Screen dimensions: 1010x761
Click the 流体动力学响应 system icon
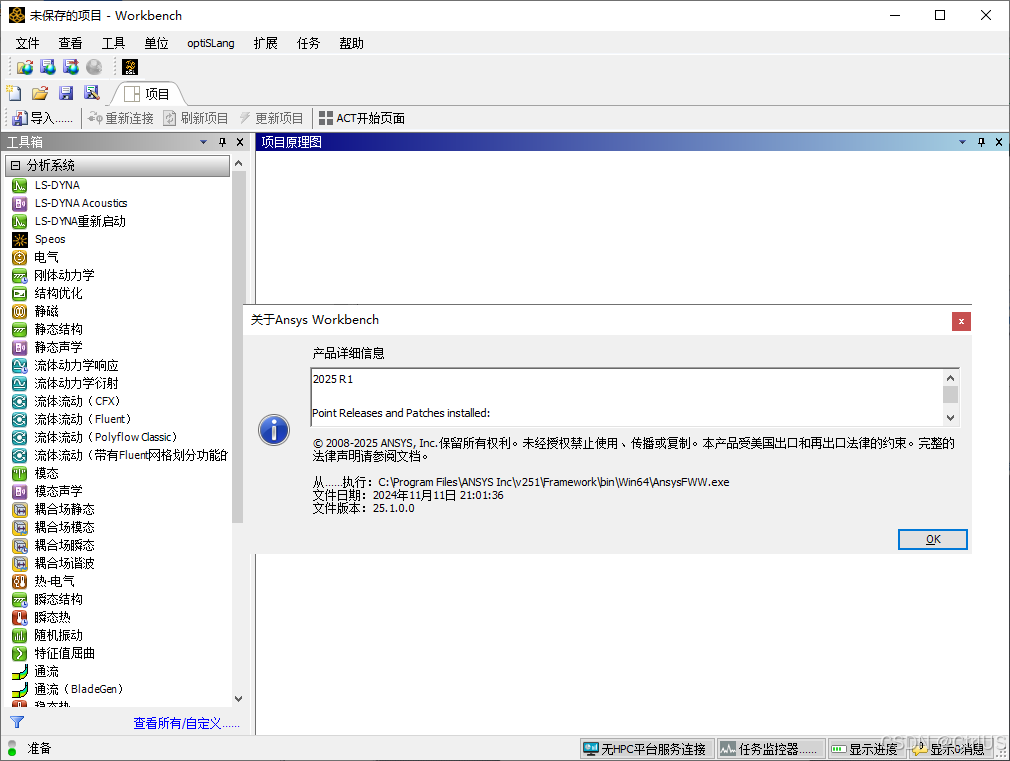point(20,366)
